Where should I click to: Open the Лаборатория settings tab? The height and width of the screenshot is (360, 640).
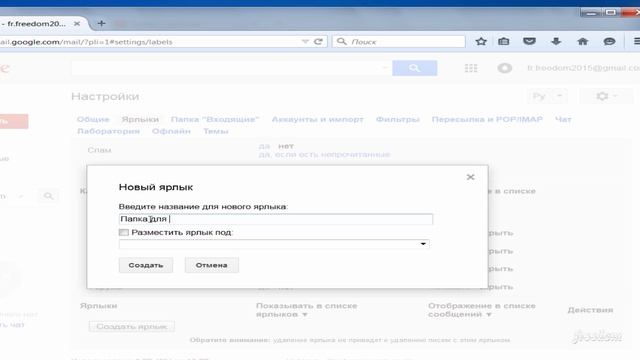(x=109, y=131)
